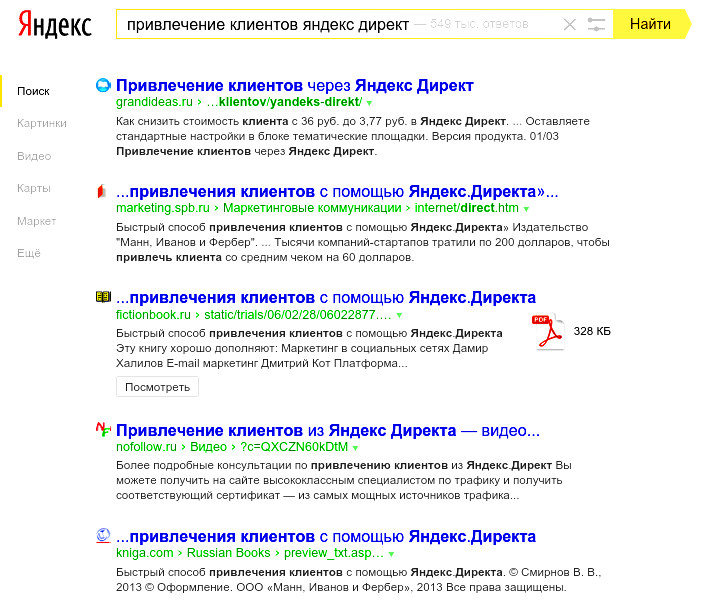Open the advanced search settings sliders icon

pos(596,24)
